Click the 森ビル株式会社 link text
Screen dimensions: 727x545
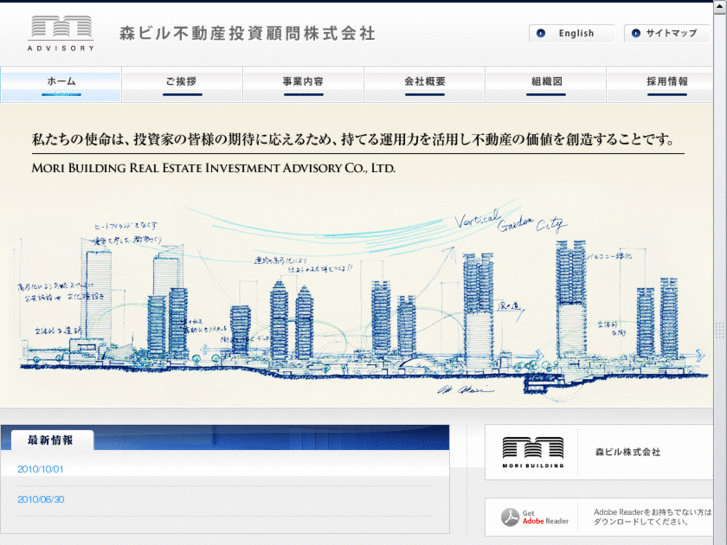tap(627, 453)
